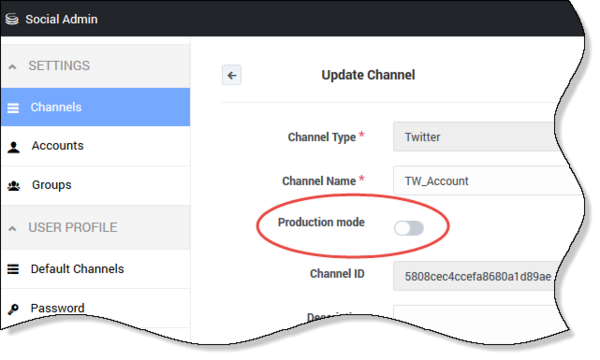Click the Social Admin database logo icon

pos(12,19)
